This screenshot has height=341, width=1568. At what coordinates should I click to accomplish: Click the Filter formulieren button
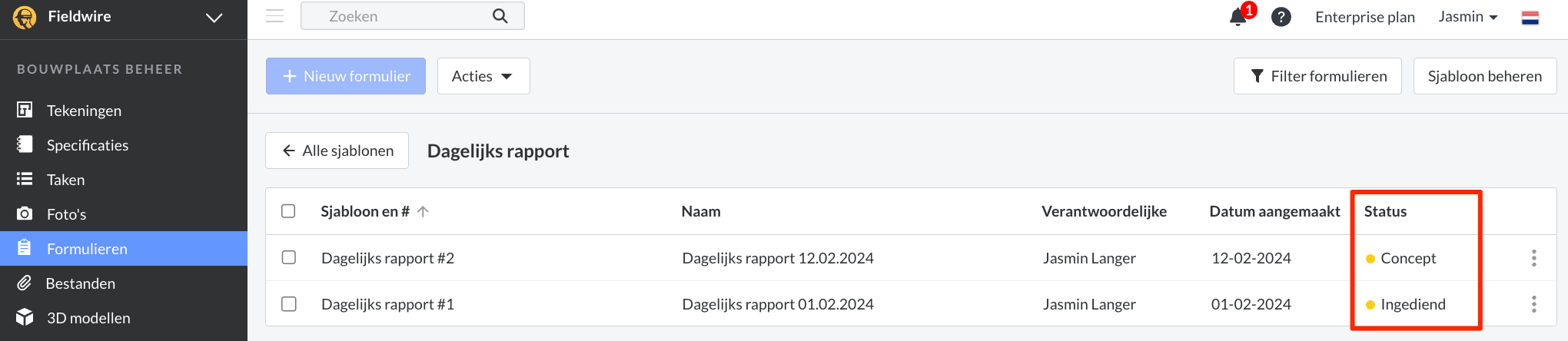coord(1317,76)
